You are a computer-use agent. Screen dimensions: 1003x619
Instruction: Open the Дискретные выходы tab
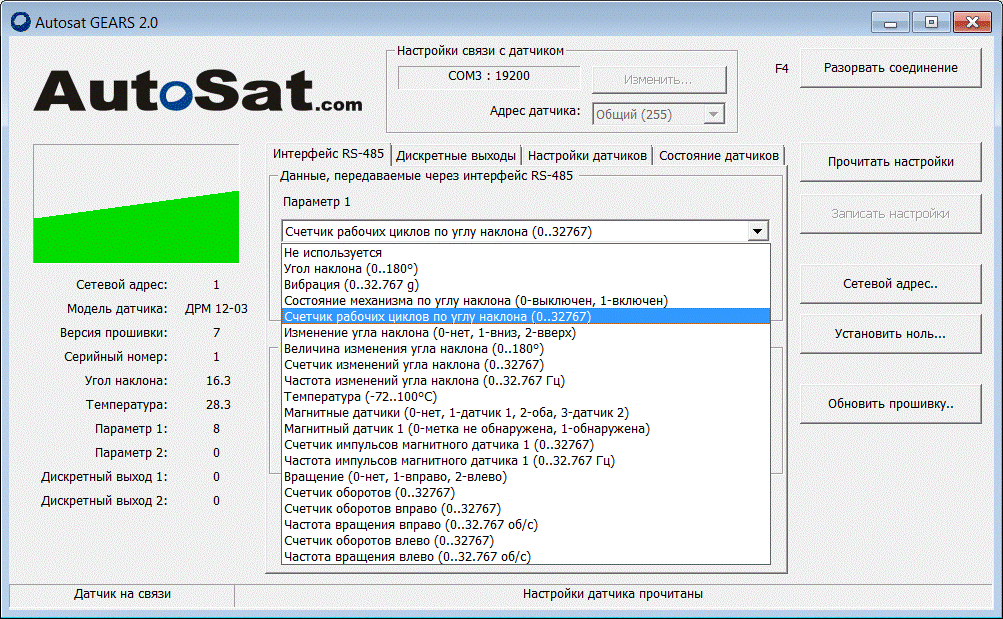456,156
